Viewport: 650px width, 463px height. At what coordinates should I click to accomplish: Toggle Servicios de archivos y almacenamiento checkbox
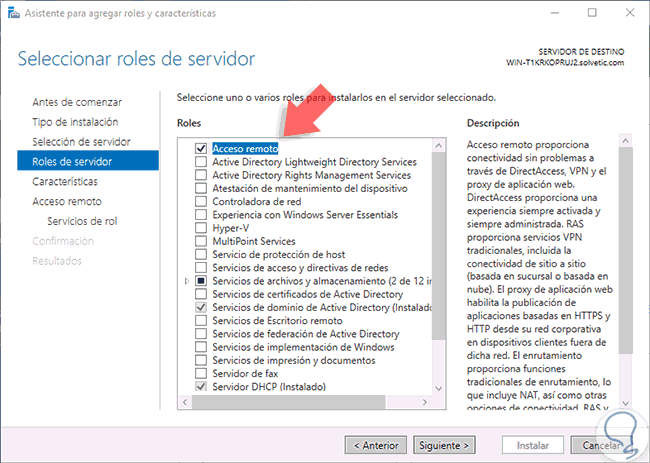tap(201, 281)
